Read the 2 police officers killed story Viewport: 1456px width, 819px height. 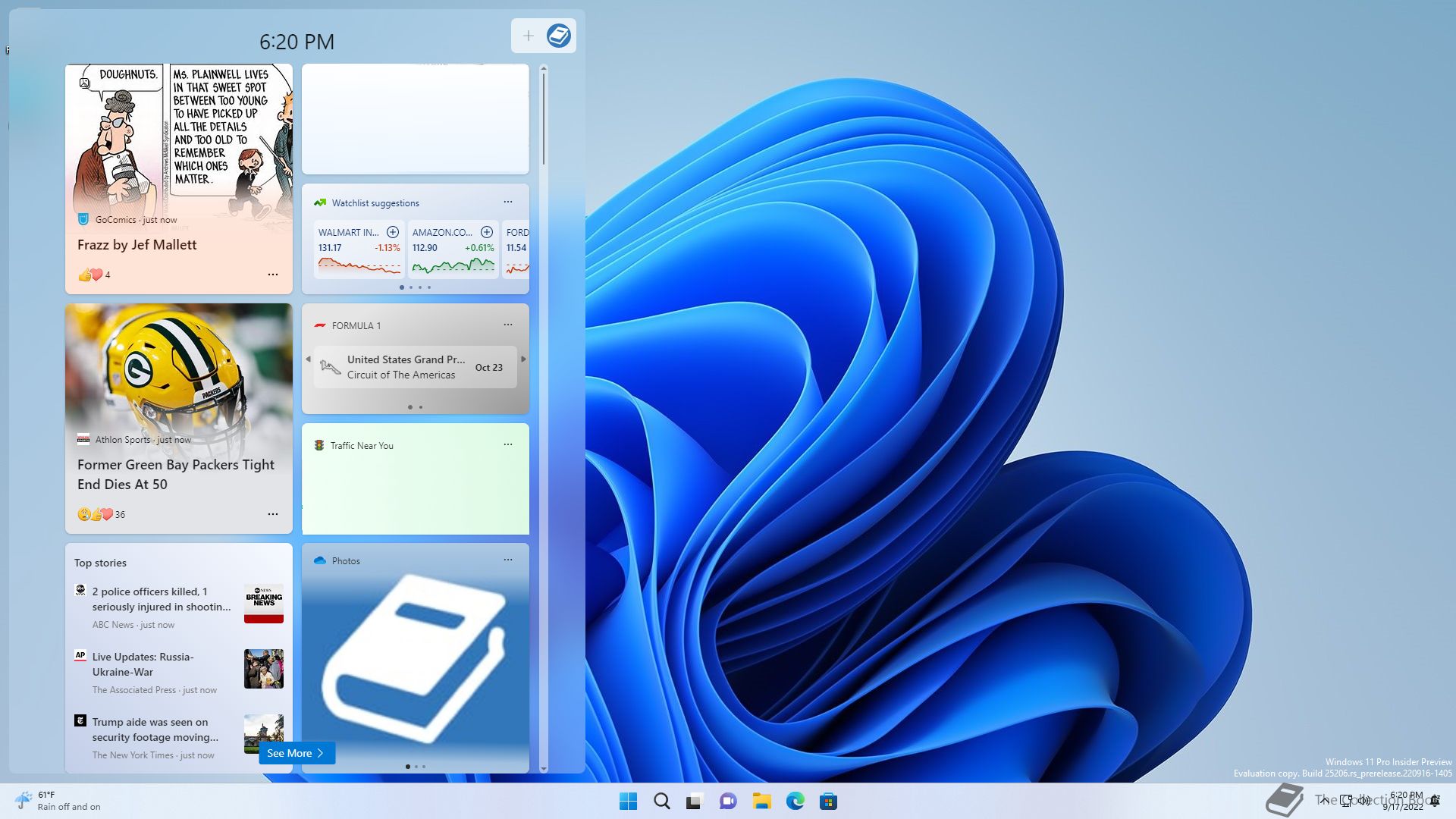click(x=162, y=599)
